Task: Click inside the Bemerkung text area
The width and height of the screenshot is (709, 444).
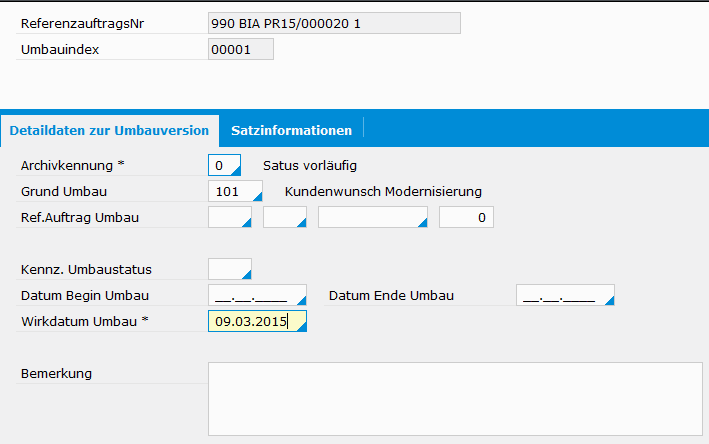Action: [x=455, y=398]
